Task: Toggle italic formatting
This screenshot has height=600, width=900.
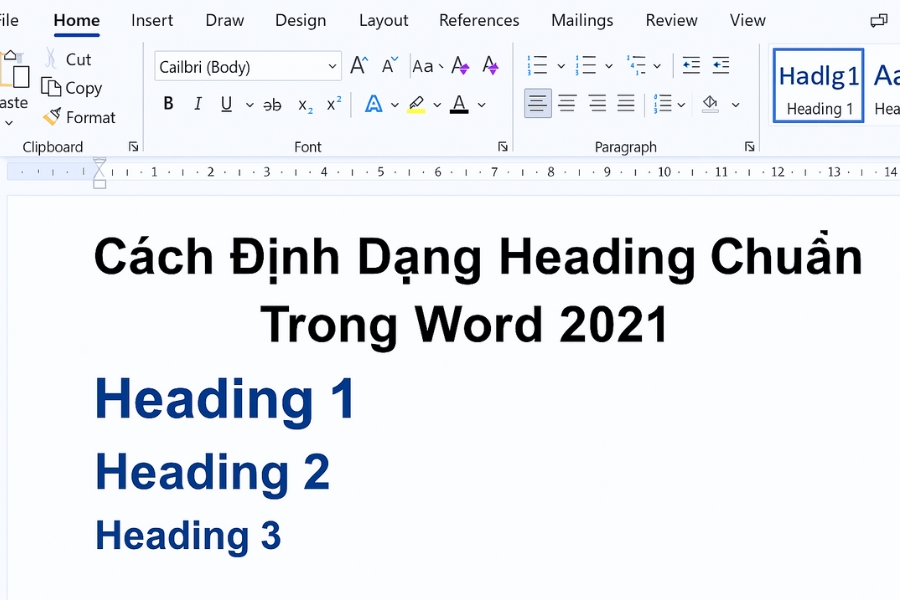Action: click(x=197, y=103)
